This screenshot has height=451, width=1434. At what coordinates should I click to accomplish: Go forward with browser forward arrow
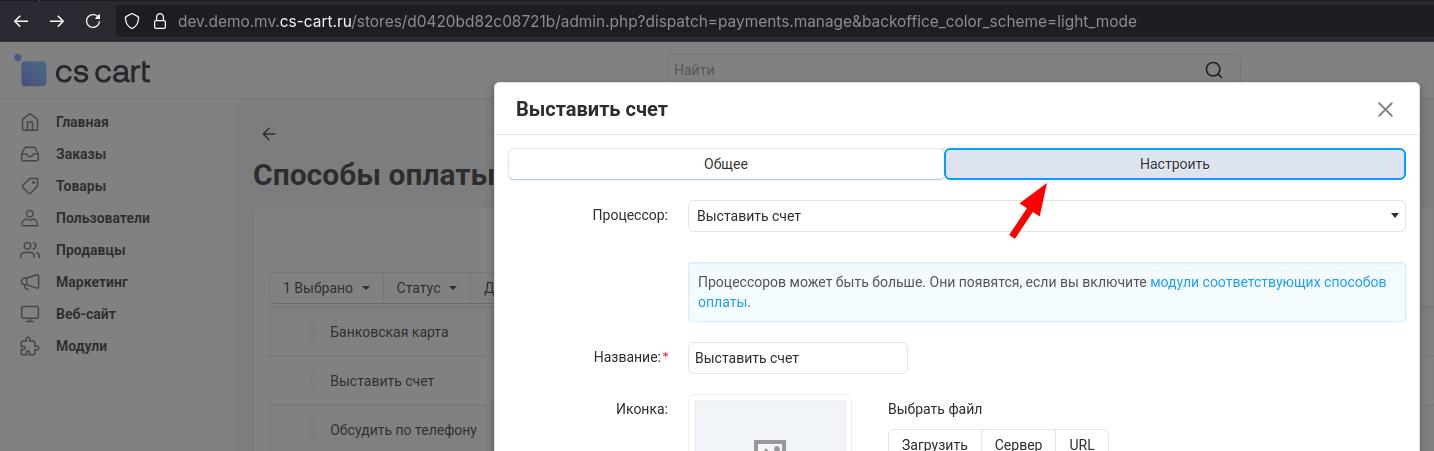point(57,20)
